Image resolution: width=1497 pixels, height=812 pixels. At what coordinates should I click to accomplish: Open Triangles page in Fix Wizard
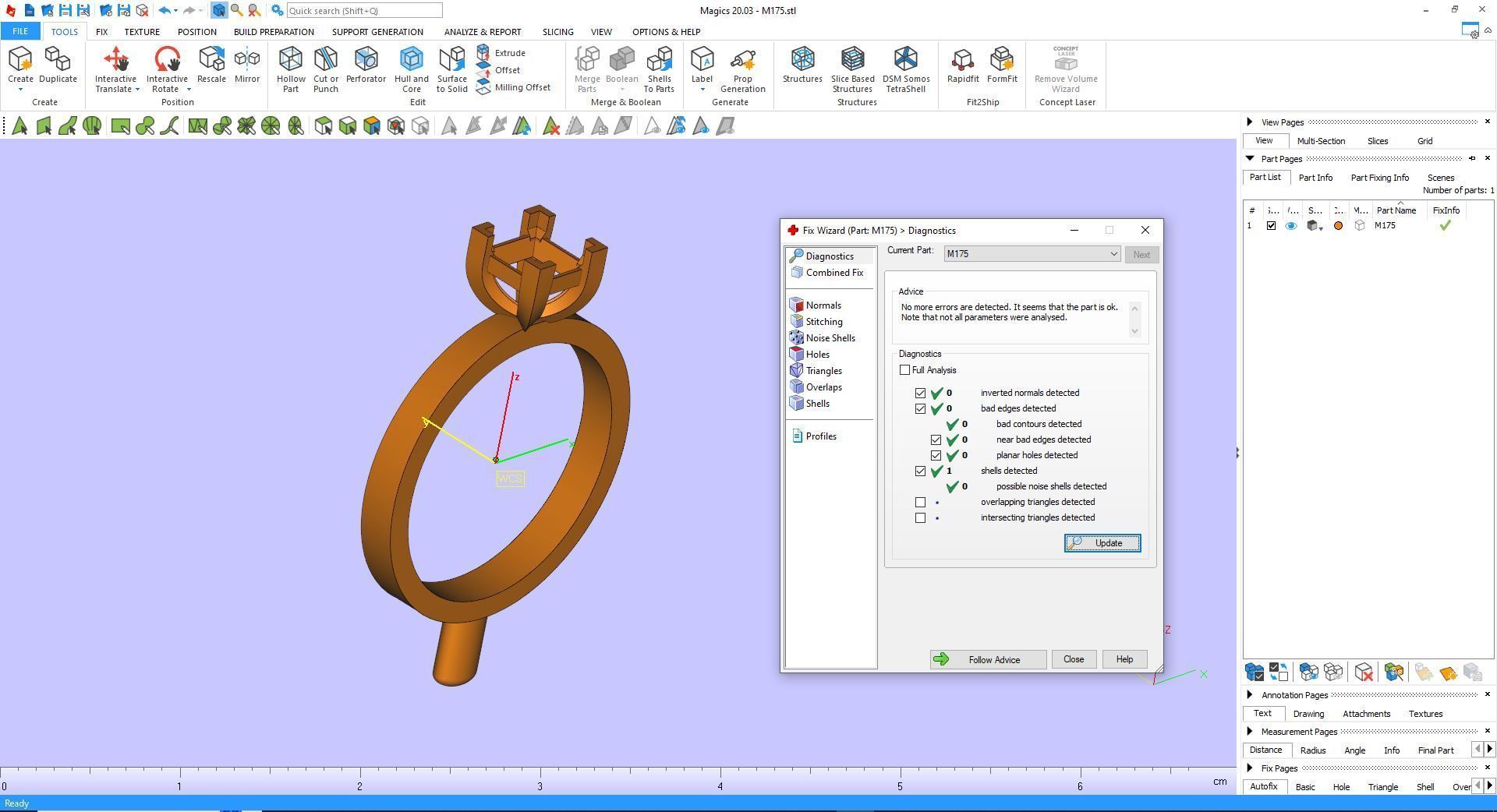pyautogui.click(x=816, y=371)
